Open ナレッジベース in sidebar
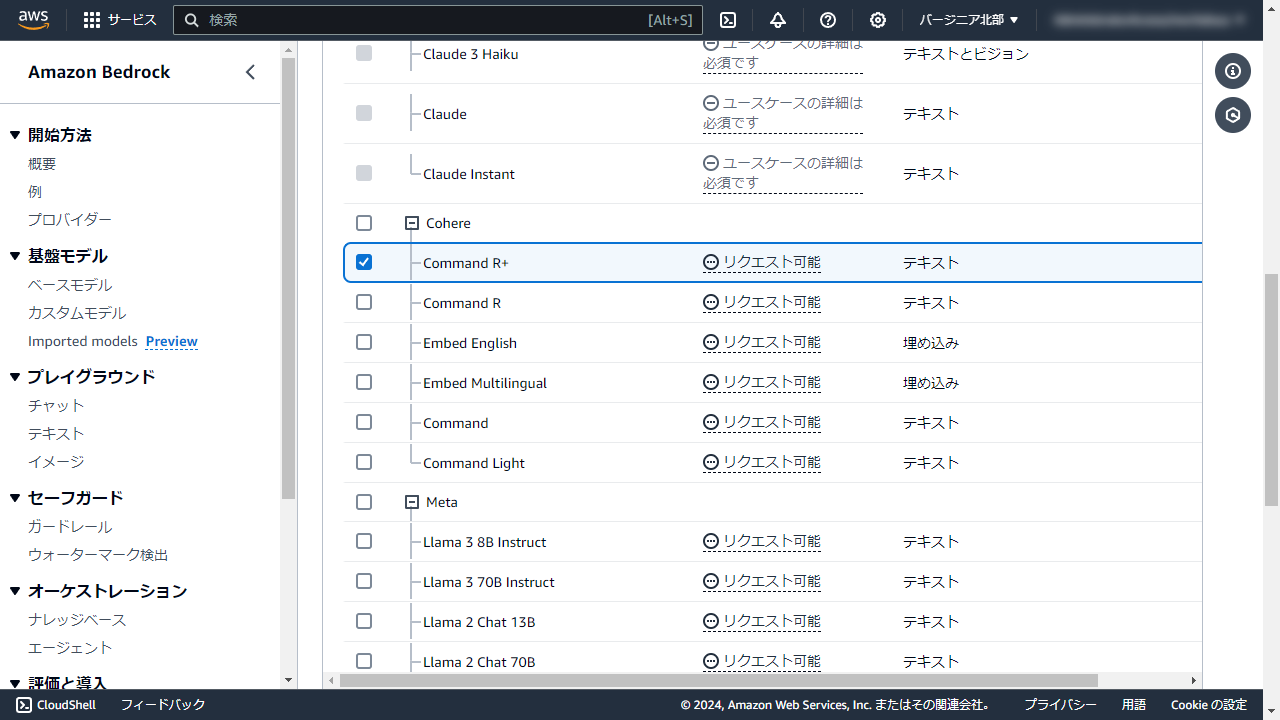The image size is (1280, 720). point(77,620)
